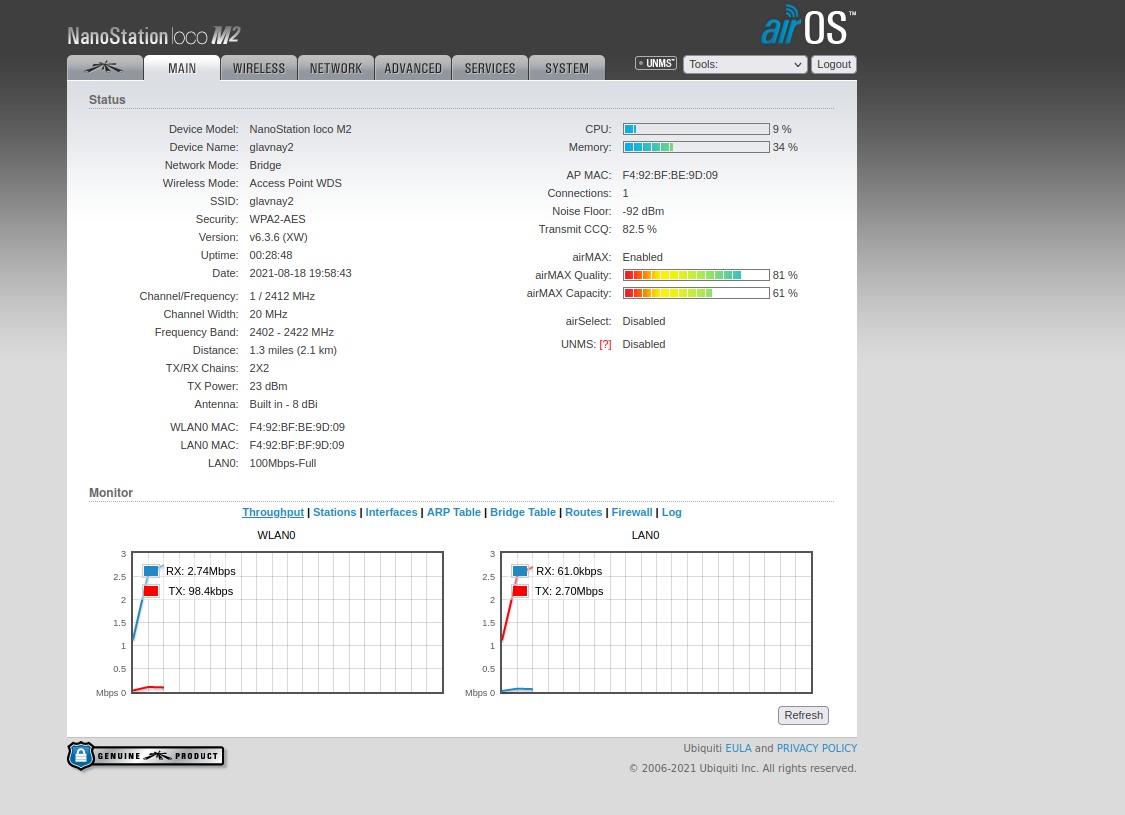Click the Network Mode value Bridge
Viewport: 1125px width, 815px height.
point(265,165)
